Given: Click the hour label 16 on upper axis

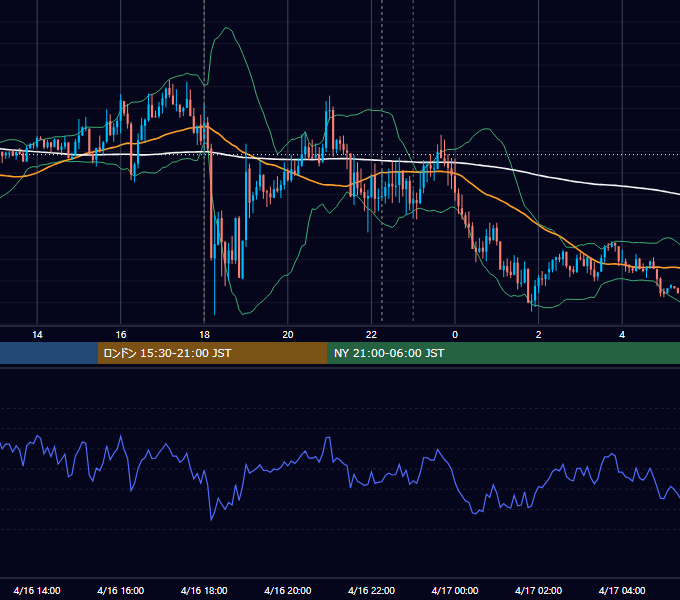Looking at the screenshot, I should (x=121, y=335).
